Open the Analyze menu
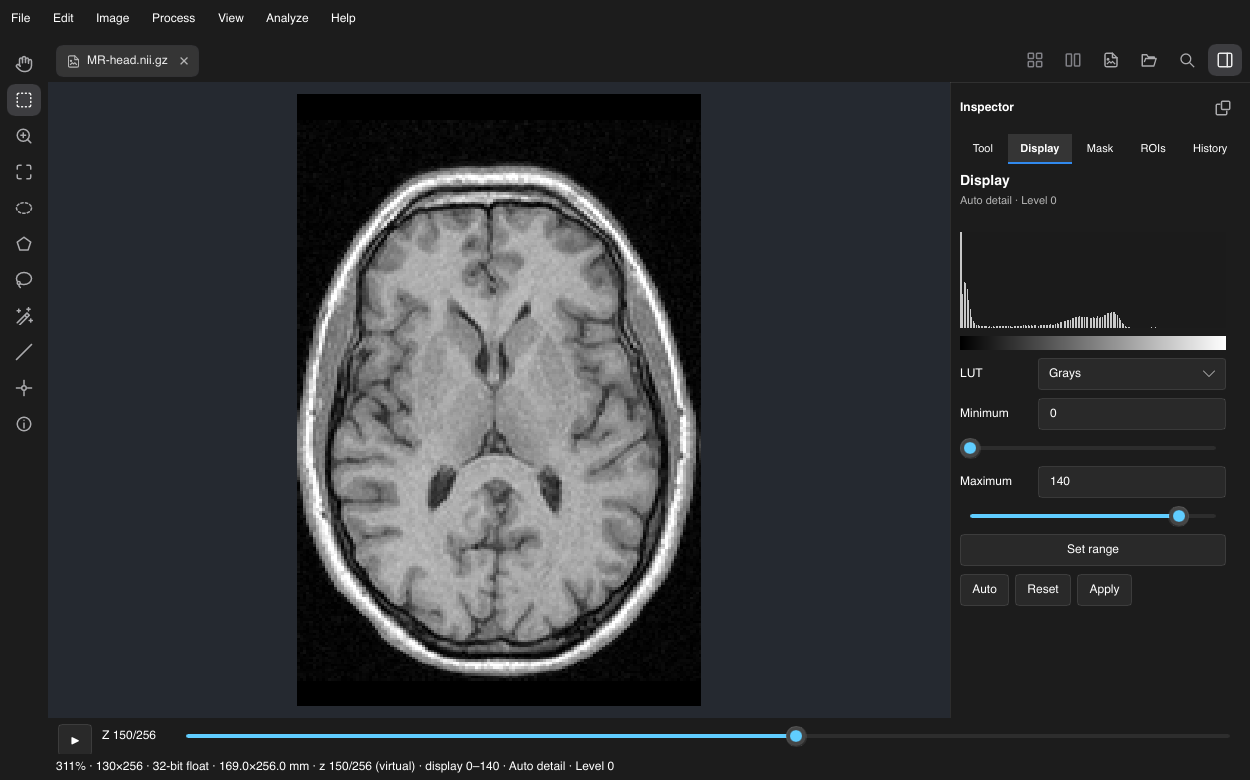Screen dimensions: 1250x780 point(287,18)
